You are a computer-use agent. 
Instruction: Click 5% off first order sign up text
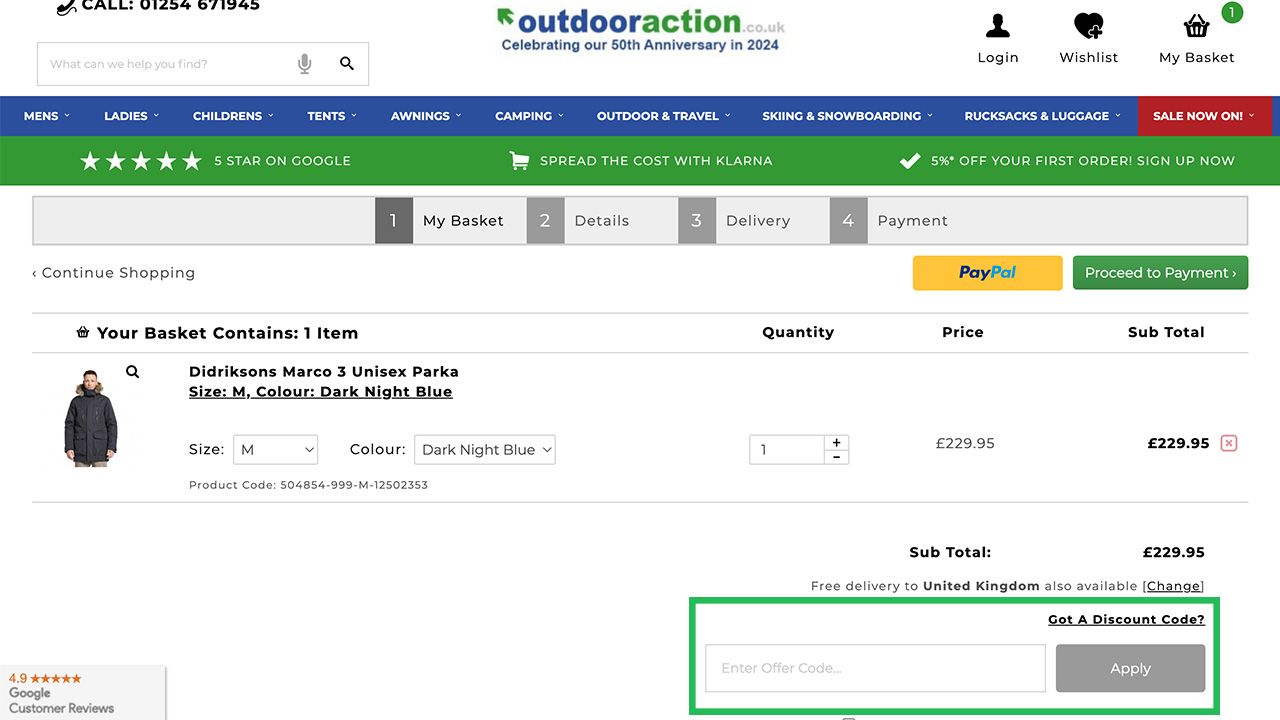(x=1083, y=161)
